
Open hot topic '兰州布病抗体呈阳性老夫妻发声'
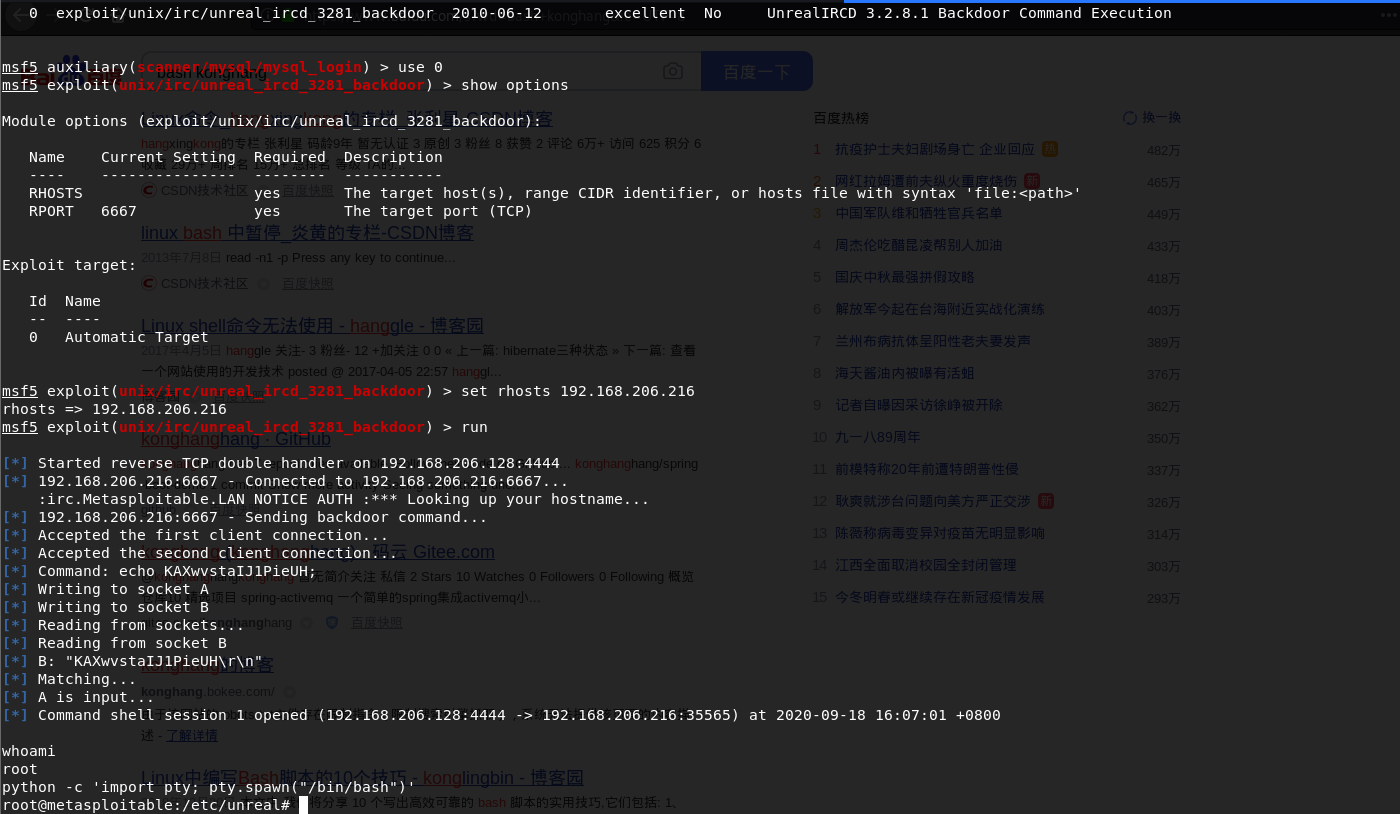click(933, 341)
